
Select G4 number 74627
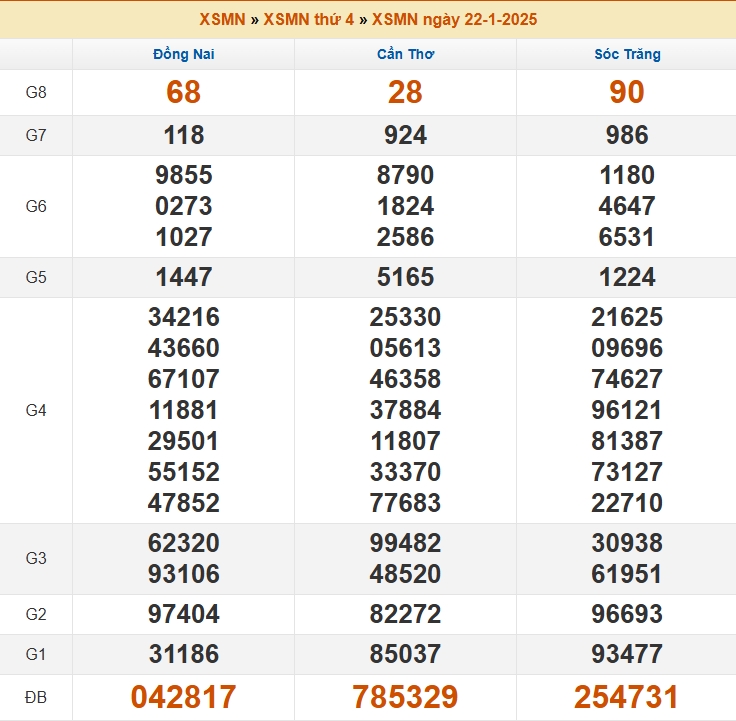(x=627, y=379)
